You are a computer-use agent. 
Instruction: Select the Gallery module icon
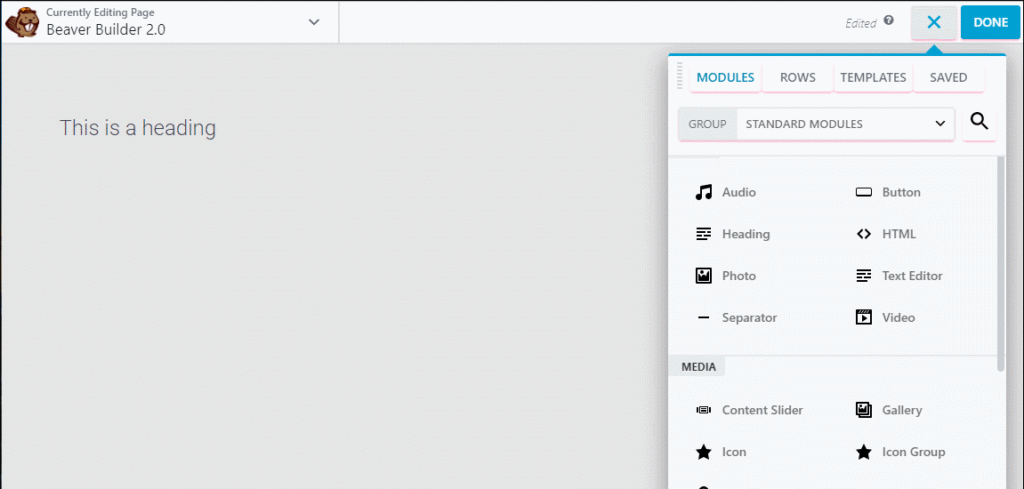pyautogui.click(x=864, y=410)
